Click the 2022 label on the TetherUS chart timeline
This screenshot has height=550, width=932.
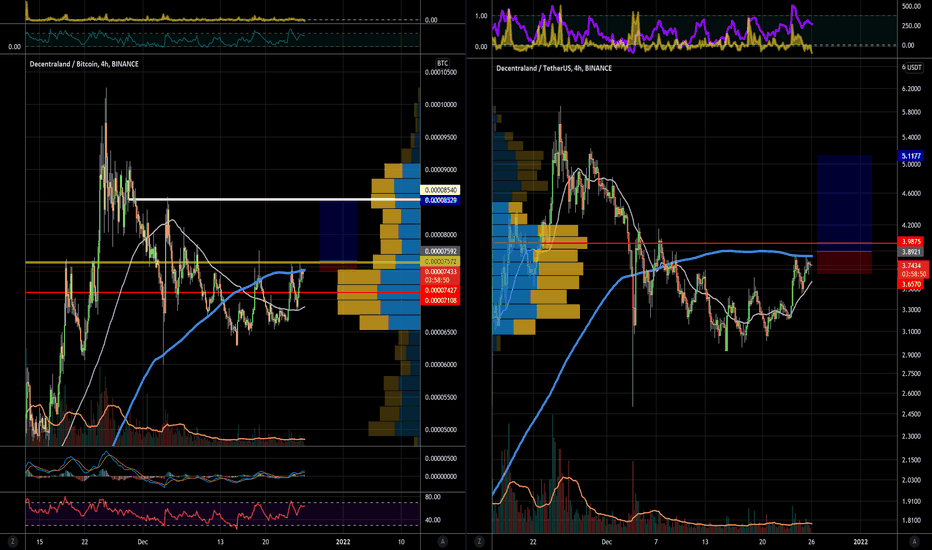(x=861, y=542)
